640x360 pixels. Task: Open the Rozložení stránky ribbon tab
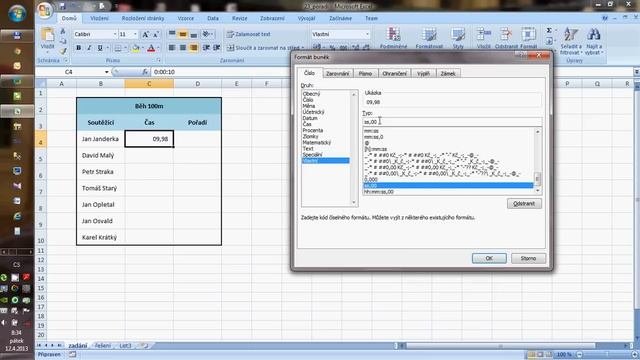click(x=143, y=18)
